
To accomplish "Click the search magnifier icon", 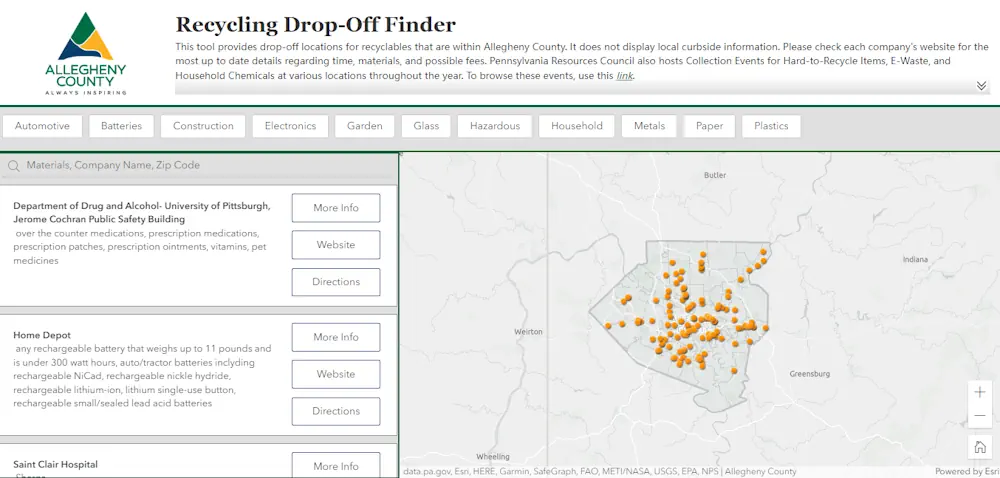I will tap(14, 166).
